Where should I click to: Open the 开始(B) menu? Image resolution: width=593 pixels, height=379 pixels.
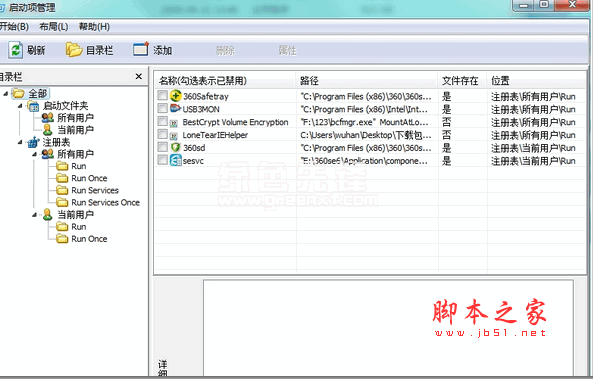[14, 26]
